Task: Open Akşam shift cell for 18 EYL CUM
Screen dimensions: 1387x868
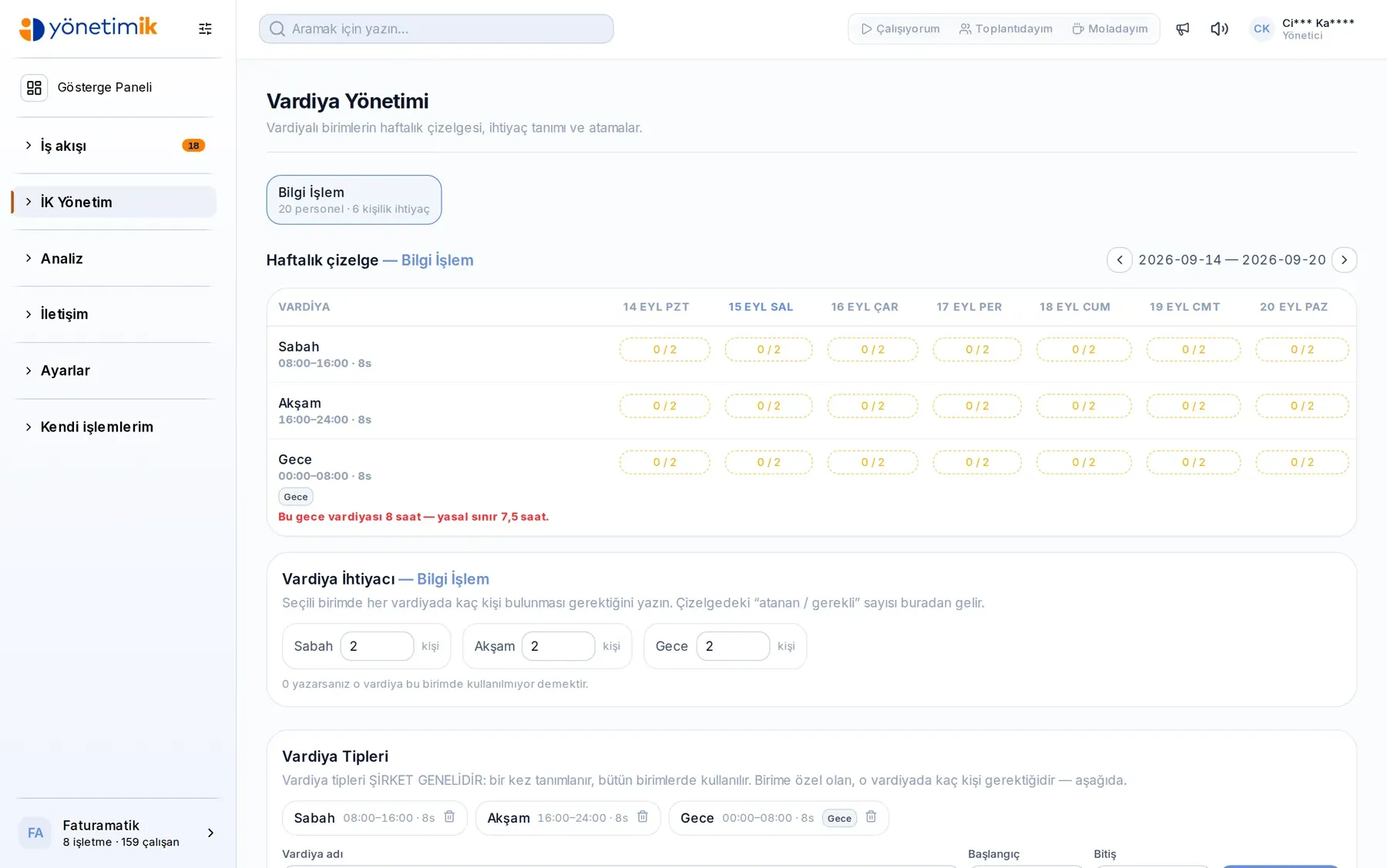Action: (1083, 406)
